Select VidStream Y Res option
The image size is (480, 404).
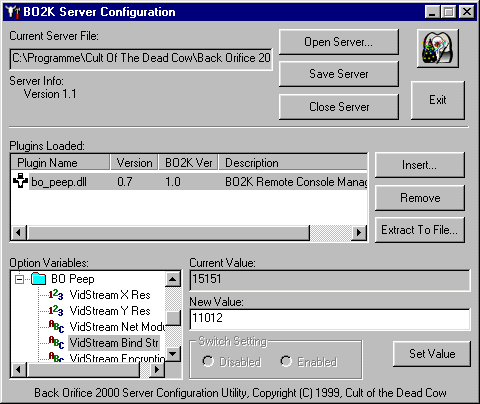pos(110,311)
